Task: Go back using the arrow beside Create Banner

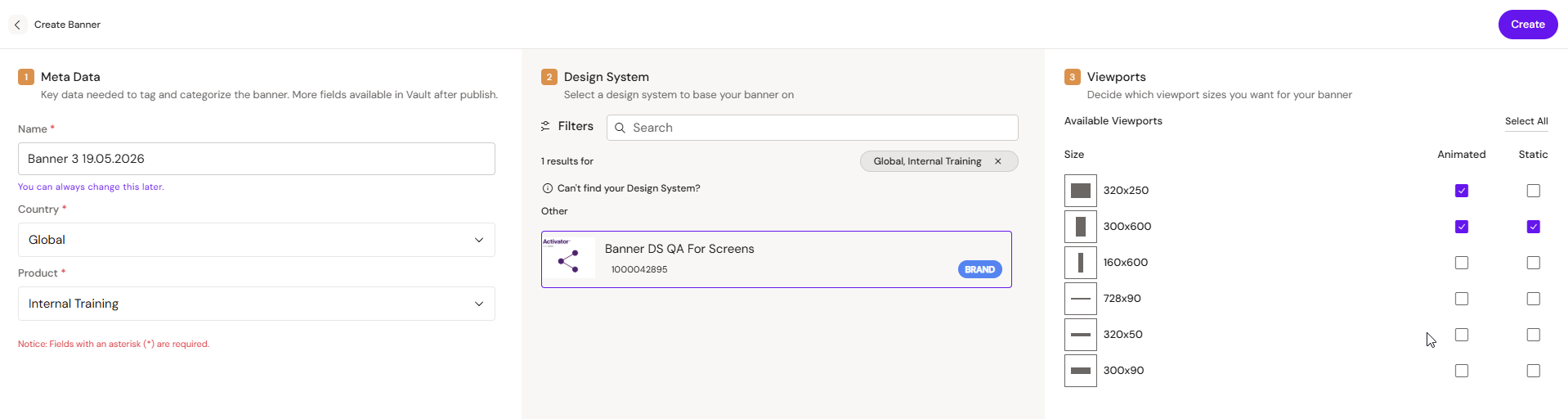Action: coord(17,25)
